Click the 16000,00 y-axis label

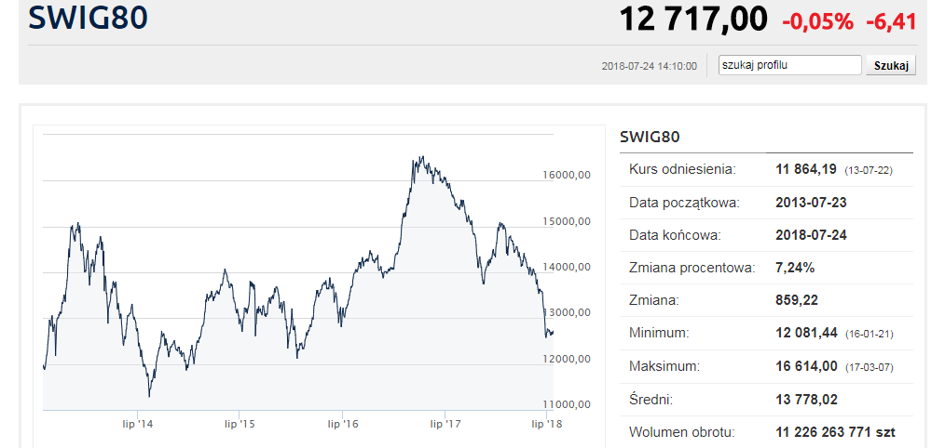568,175
